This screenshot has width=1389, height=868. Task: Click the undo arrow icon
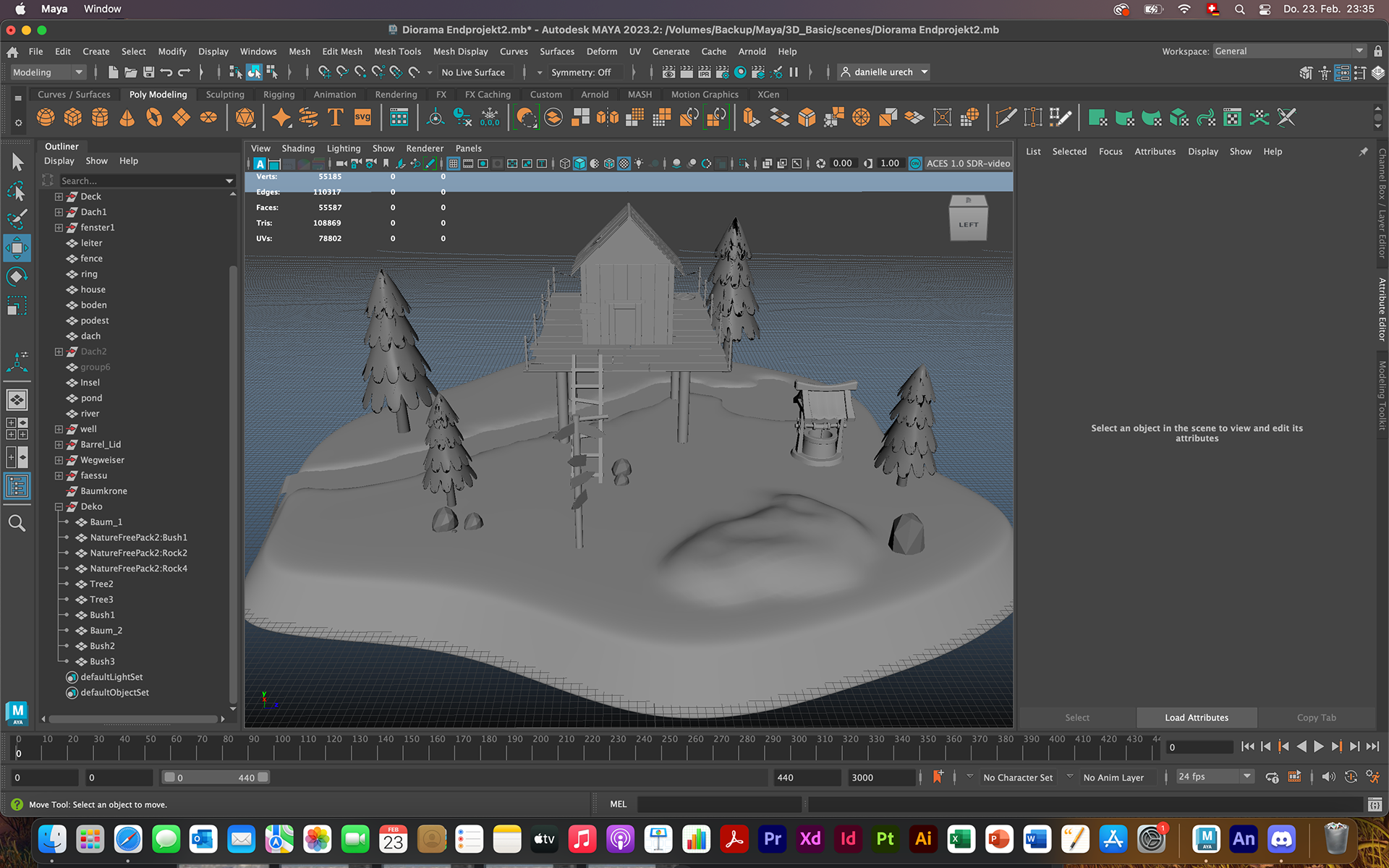(166, 72)
